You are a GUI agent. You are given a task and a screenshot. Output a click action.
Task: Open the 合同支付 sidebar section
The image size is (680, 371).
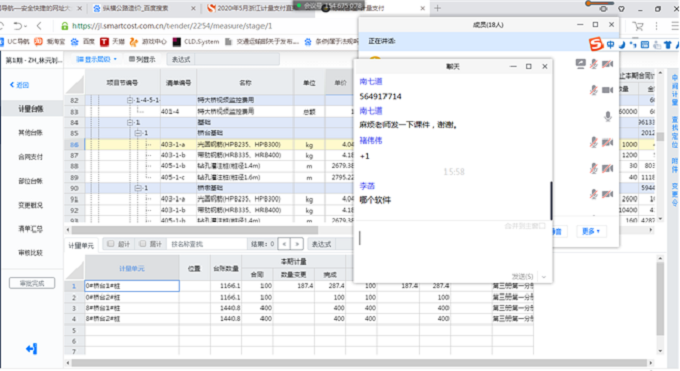31,157
